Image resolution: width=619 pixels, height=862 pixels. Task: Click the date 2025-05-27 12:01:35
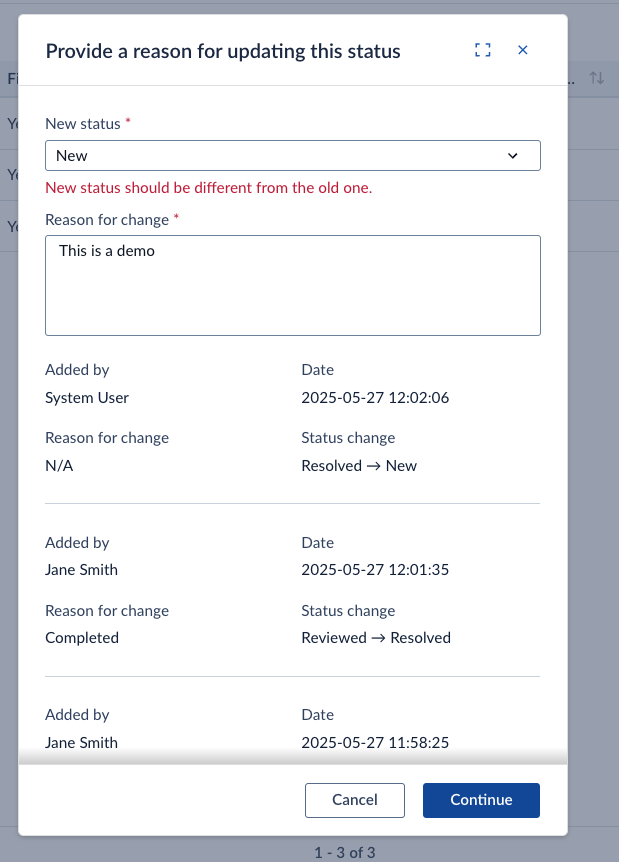click(375, 570)
